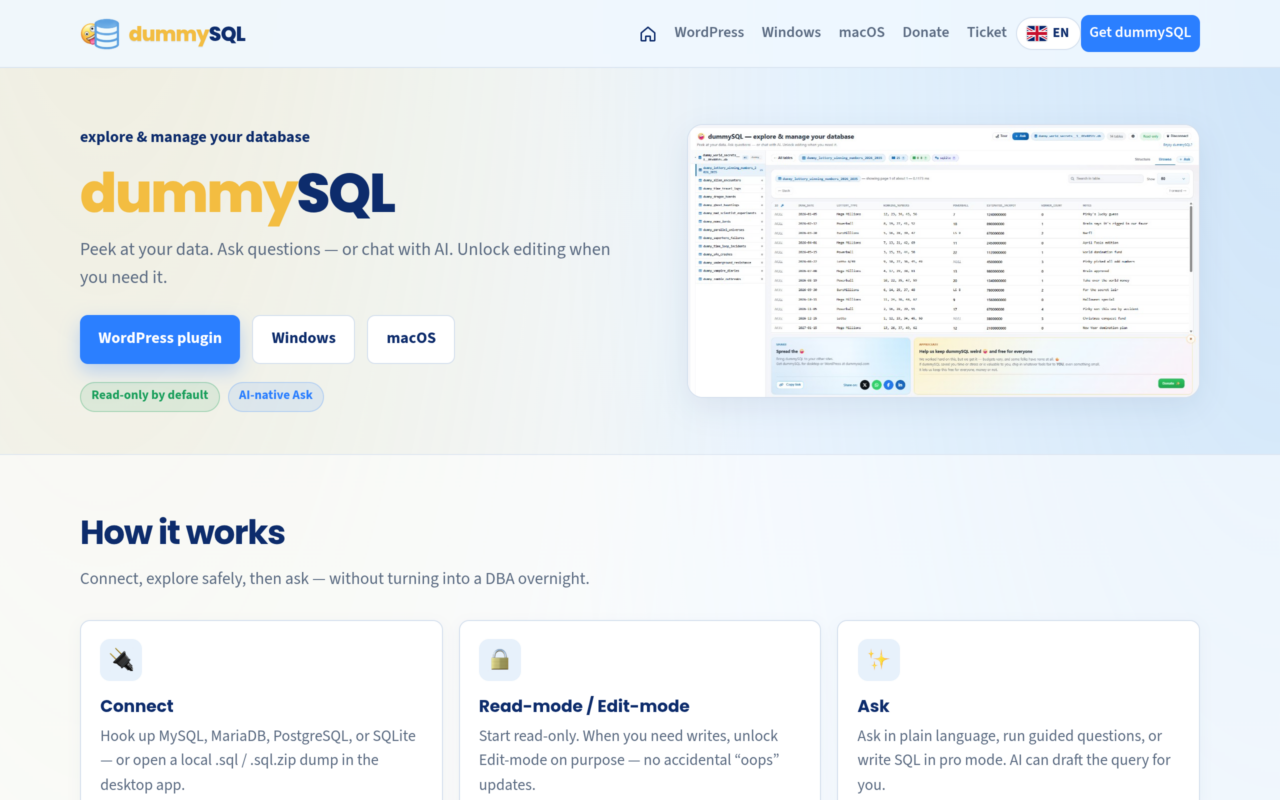Click the Get dummySQL button

[x=1140, y=33]
